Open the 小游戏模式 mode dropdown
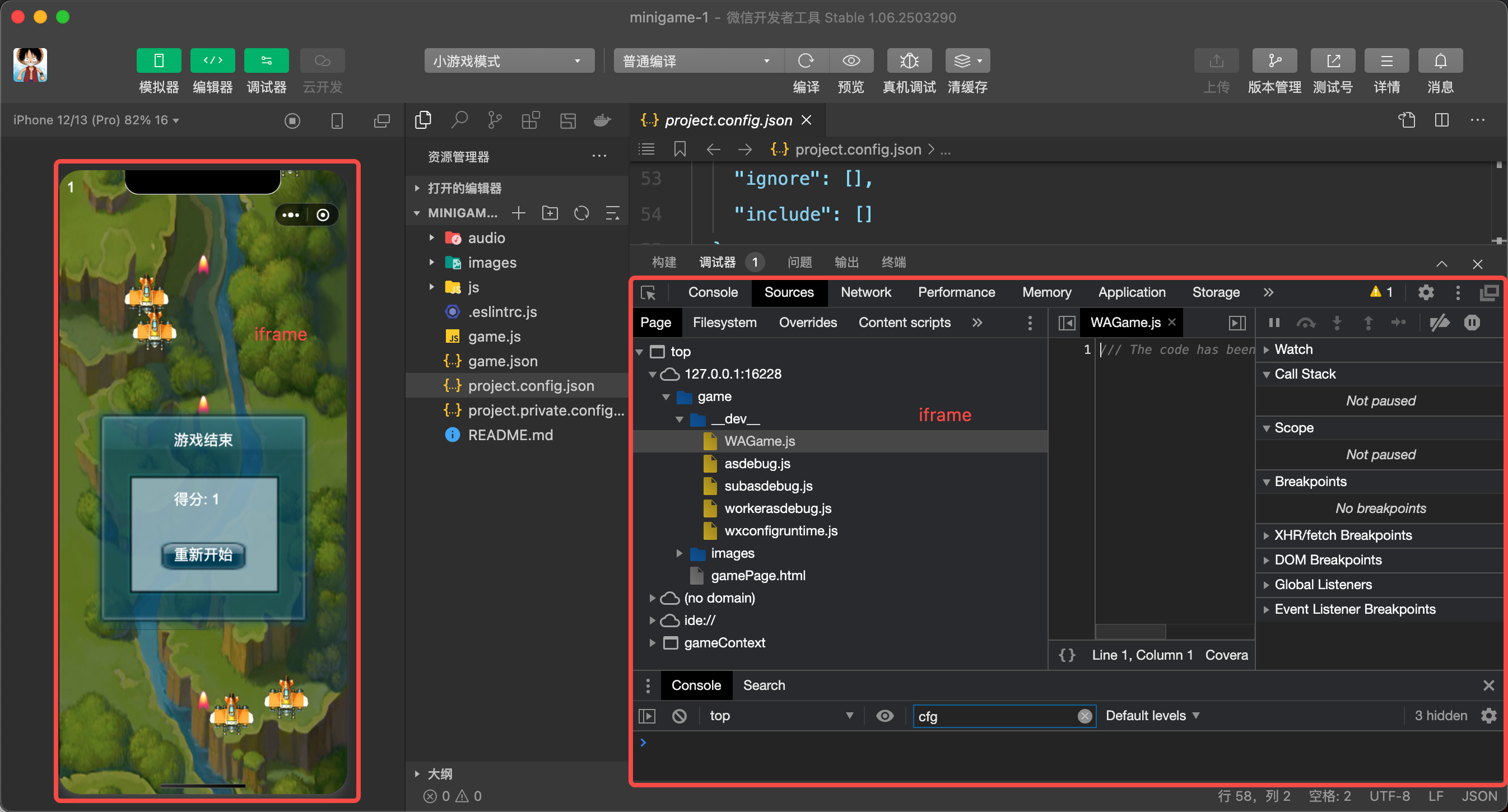 coord(508,61)
